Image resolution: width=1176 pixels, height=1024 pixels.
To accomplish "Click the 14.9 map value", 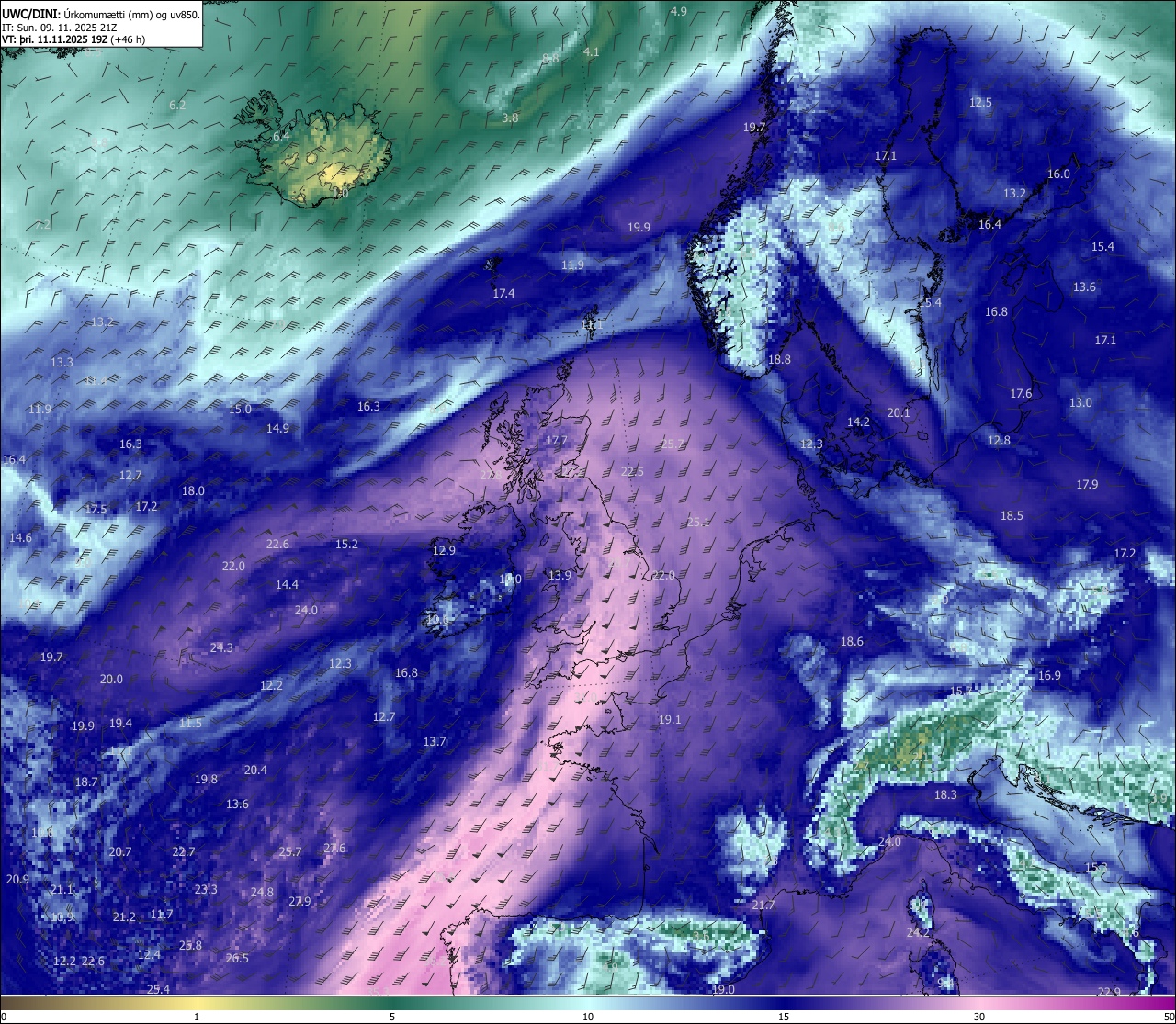I will click(277, 429).
